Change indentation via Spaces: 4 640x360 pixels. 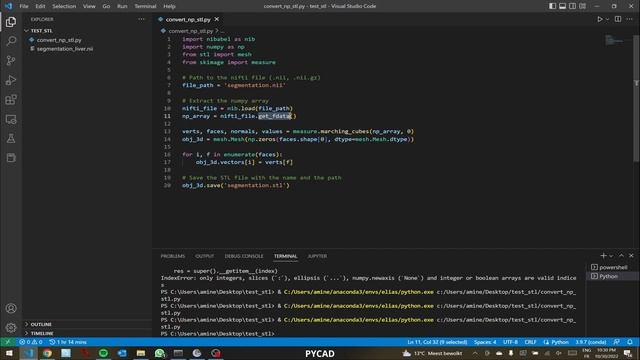[x=485, y=342]
